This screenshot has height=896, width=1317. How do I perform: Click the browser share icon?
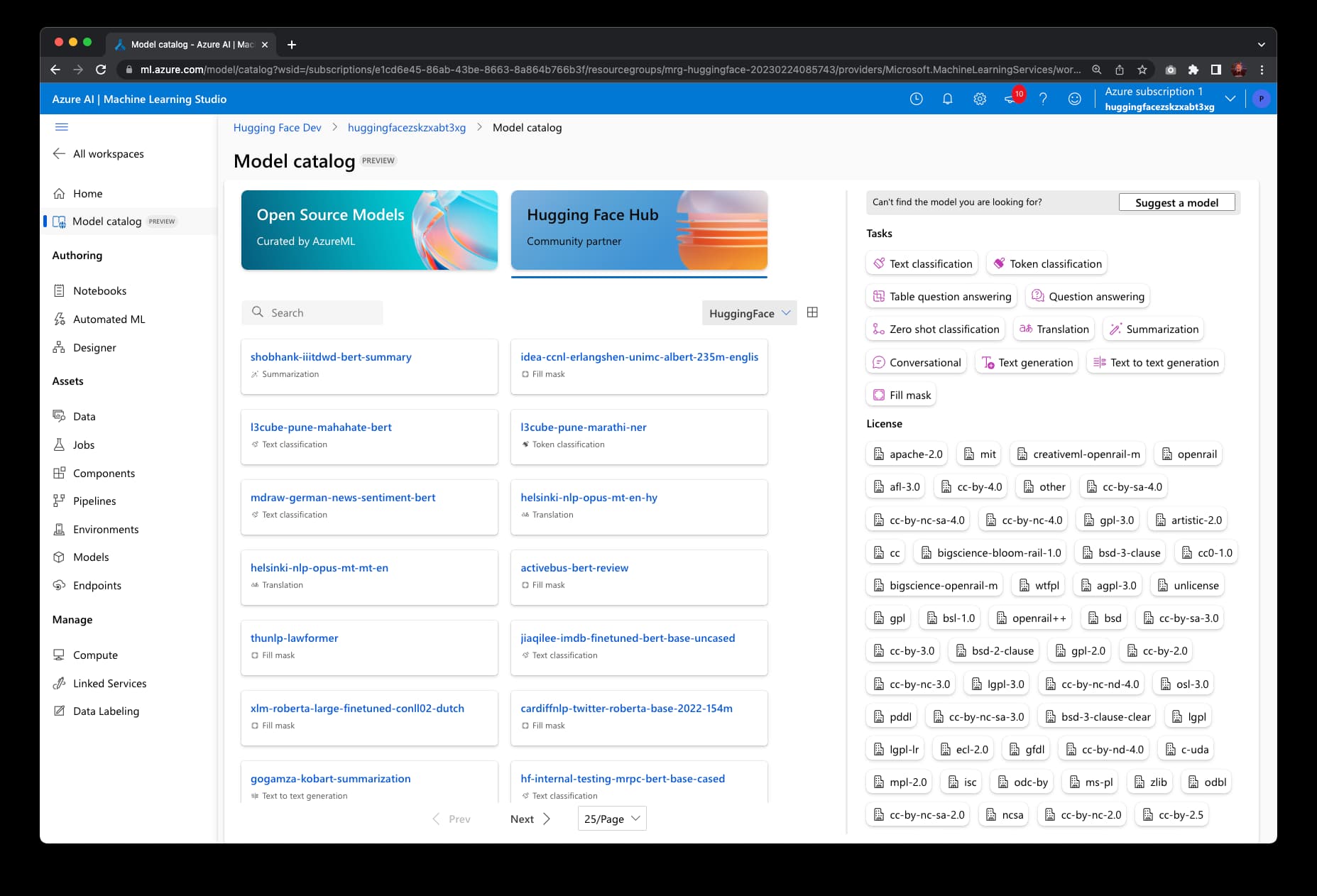point(1119,70)
